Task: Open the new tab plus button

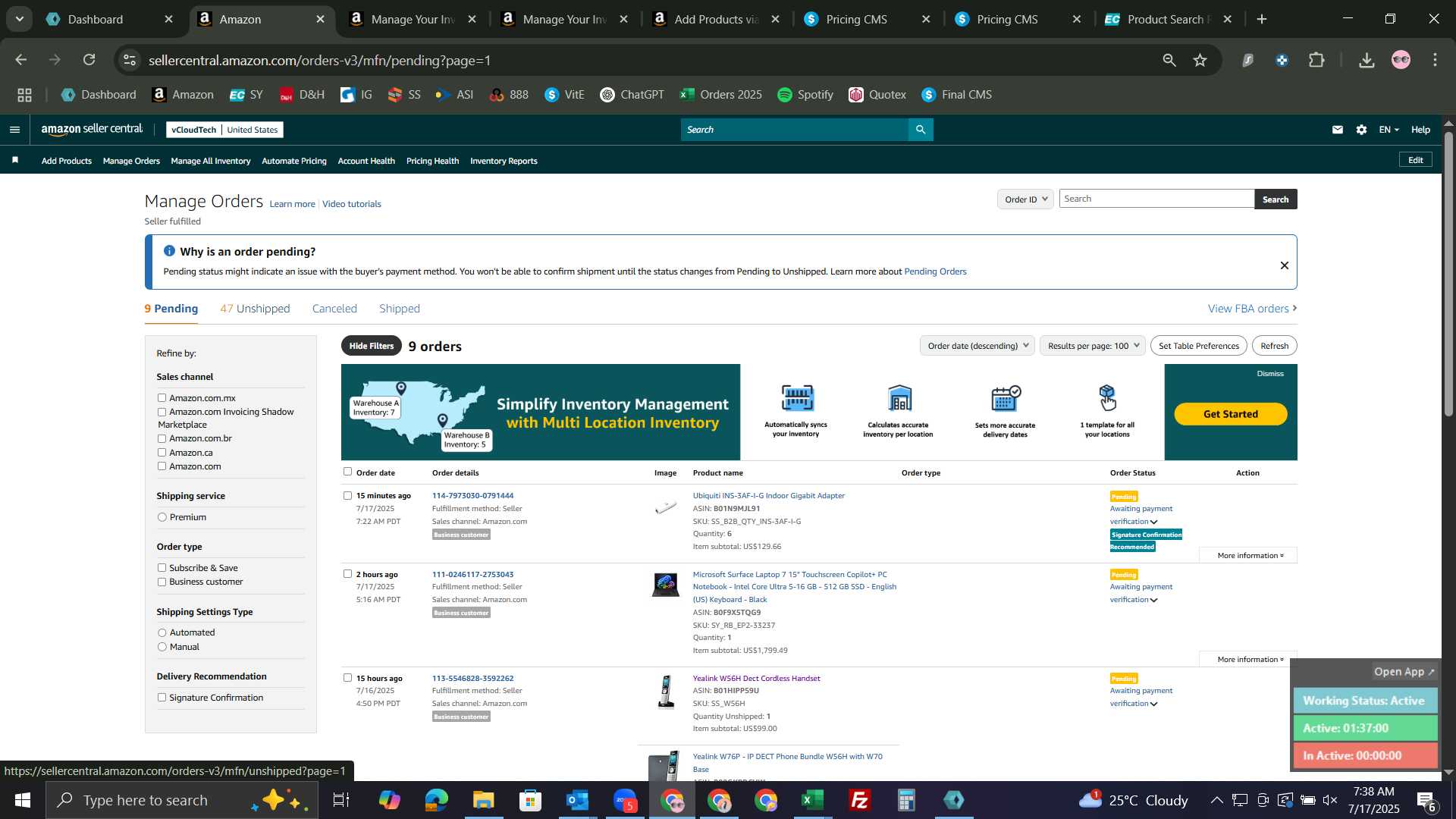Action: [1262, 19]
